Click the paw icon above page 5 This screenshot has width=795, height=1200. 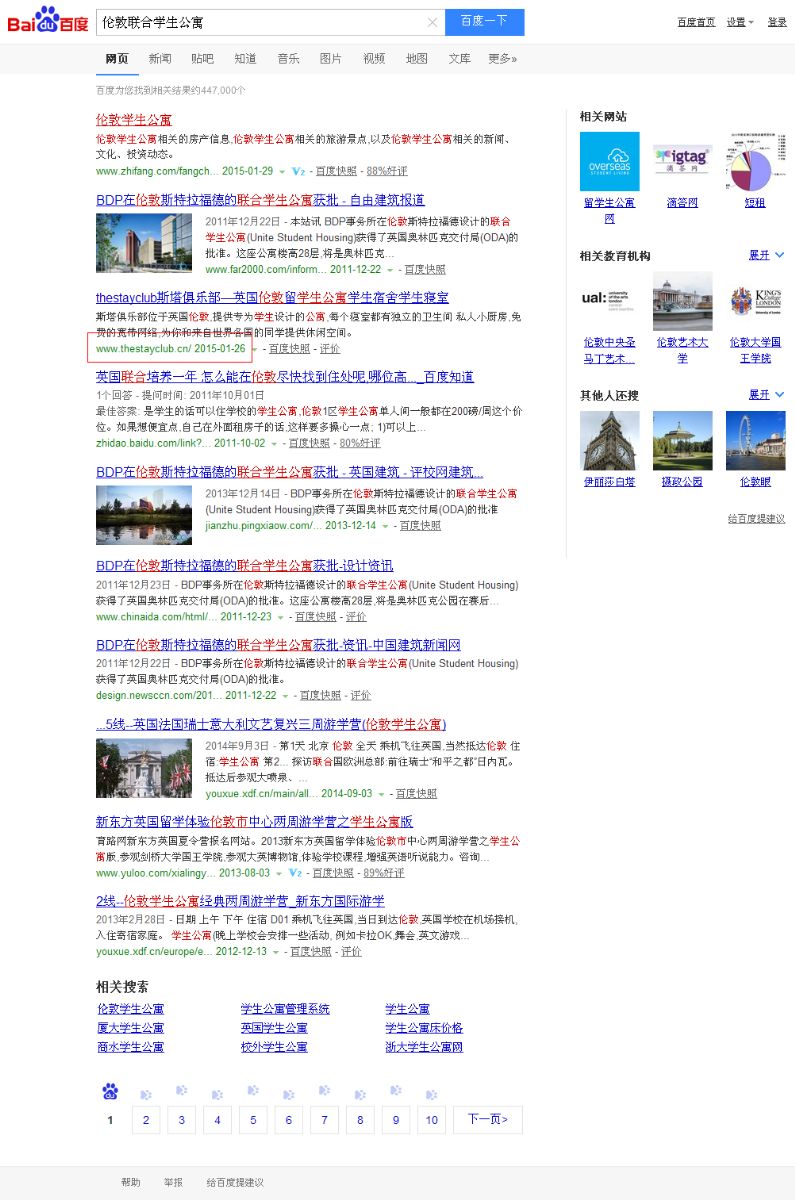(x=253, y=1090)
